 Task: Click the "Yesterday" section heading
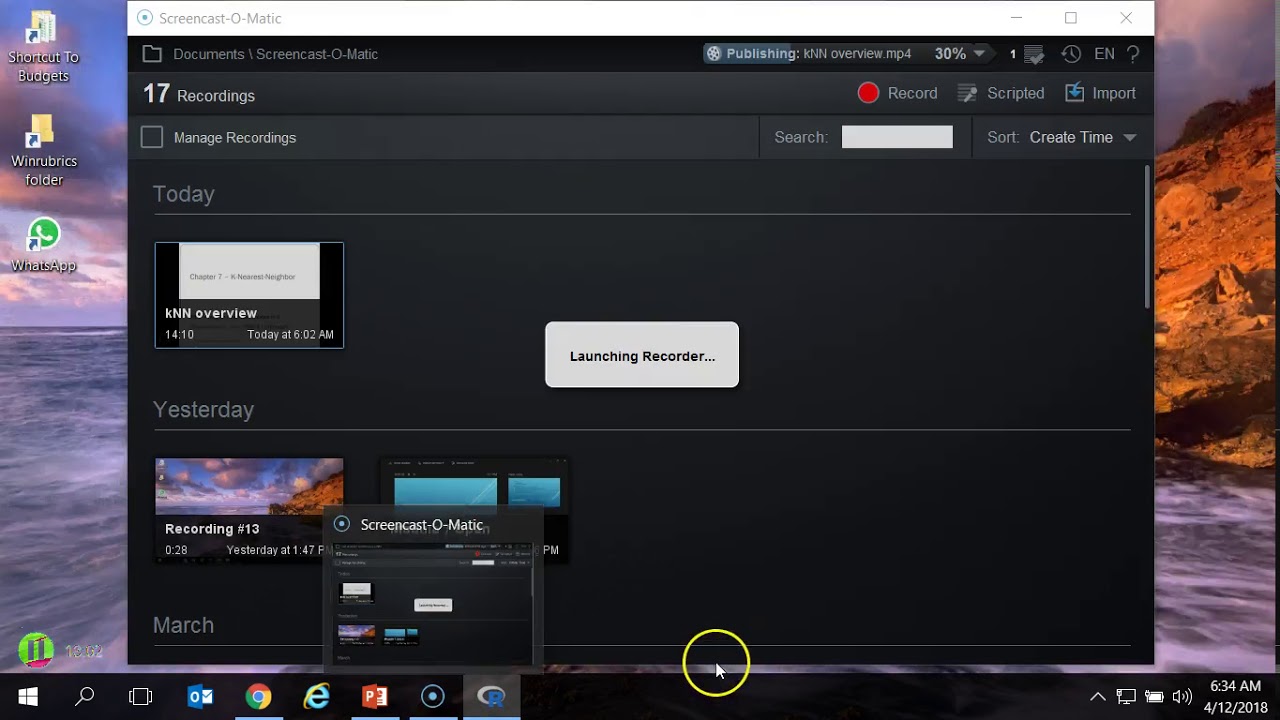click(x=203, y=410)
